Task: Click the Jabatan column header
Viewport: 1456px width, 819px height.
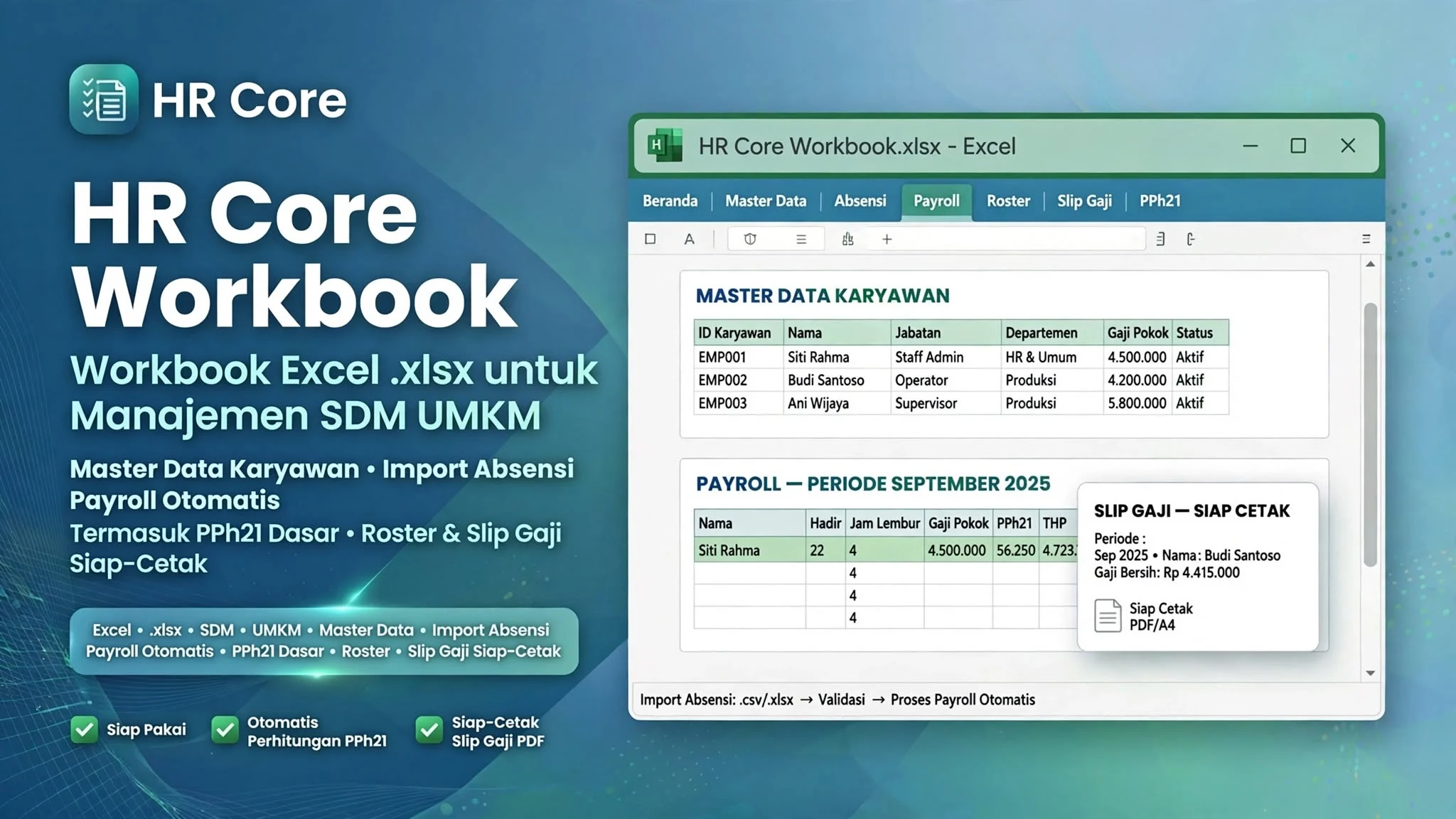Action: [x=945, y=333]
